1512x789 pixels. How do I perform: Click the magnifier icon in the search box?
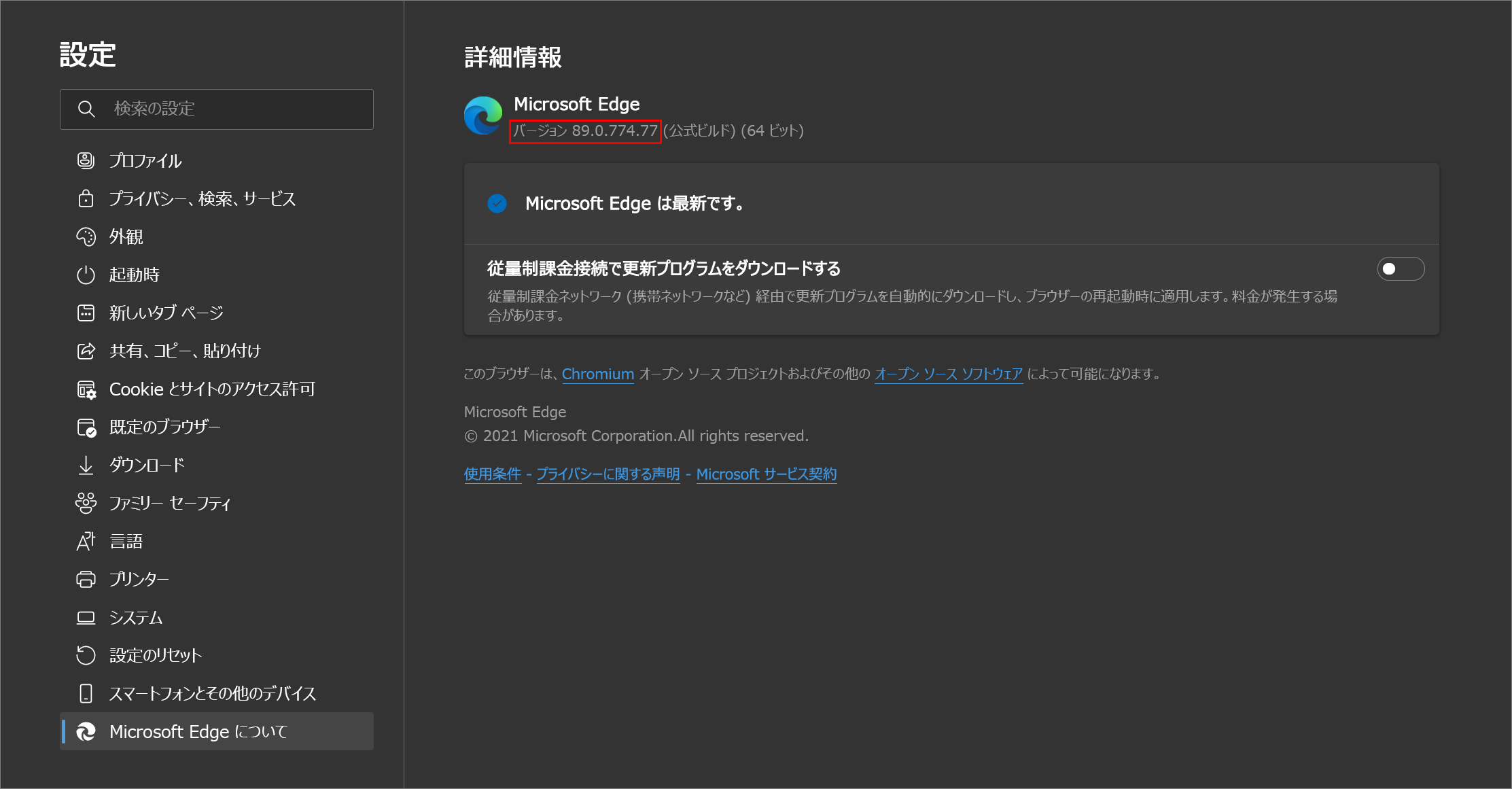(x=86, y=109)
